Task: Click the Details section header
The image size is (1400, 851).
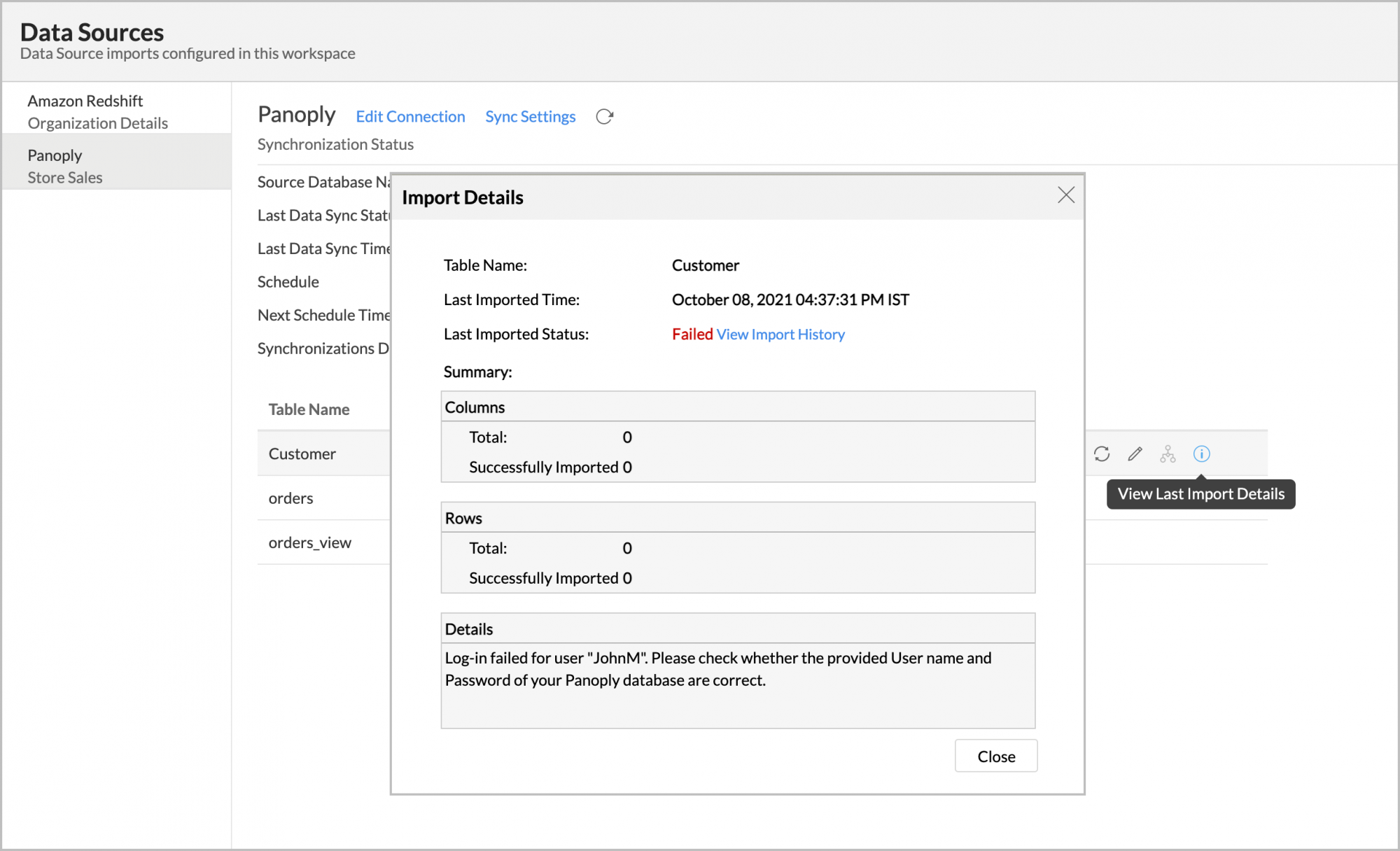Action: coord(738,629)
